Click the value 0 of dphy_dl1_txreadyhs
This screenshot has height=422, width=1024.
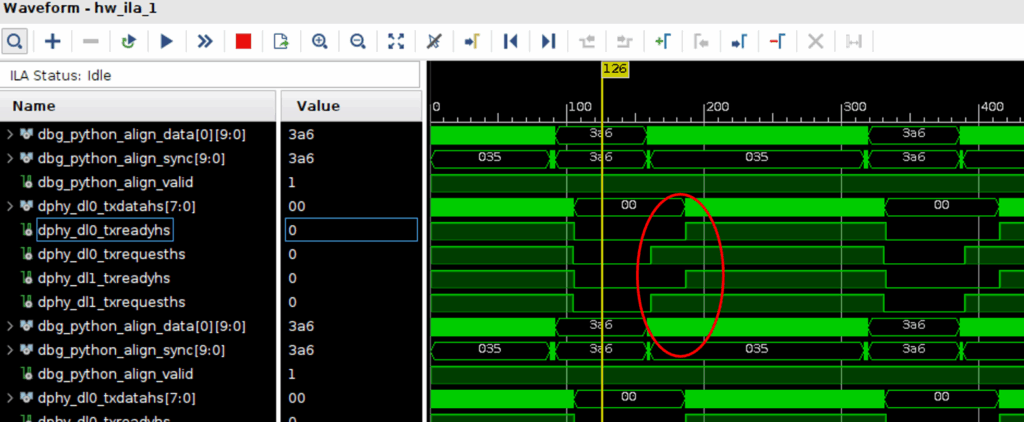[x=293, y=278]
